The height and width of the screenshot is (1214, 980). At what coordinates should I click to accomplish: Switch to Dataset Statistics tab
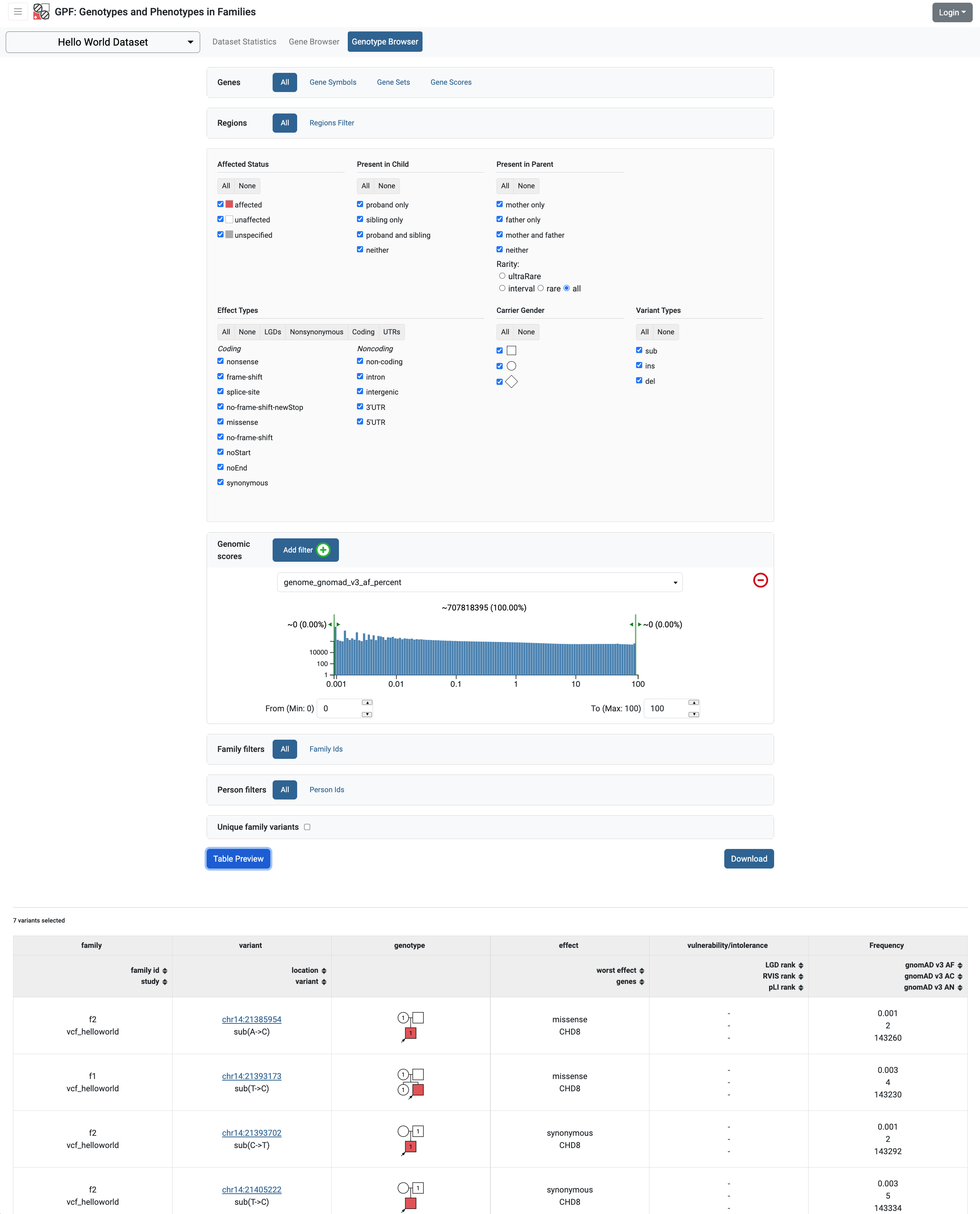point(245,42)
